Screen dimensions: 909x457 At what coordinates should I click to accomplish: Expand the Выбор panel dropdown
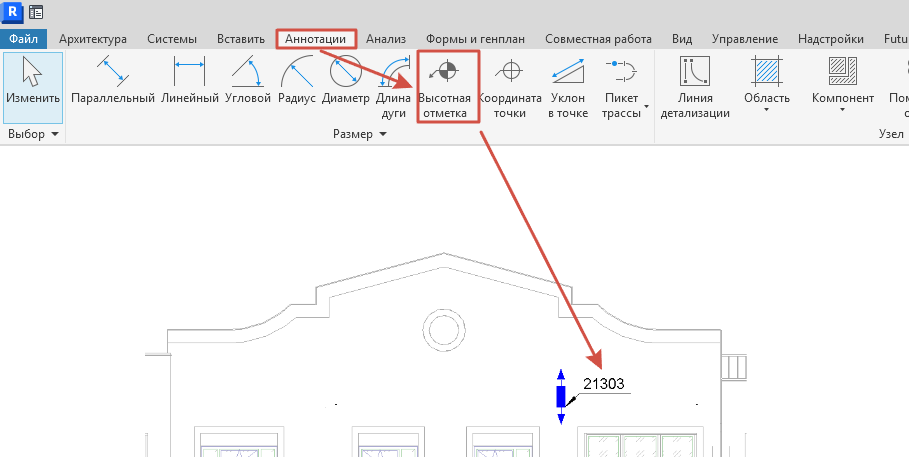tap(34, 134)
